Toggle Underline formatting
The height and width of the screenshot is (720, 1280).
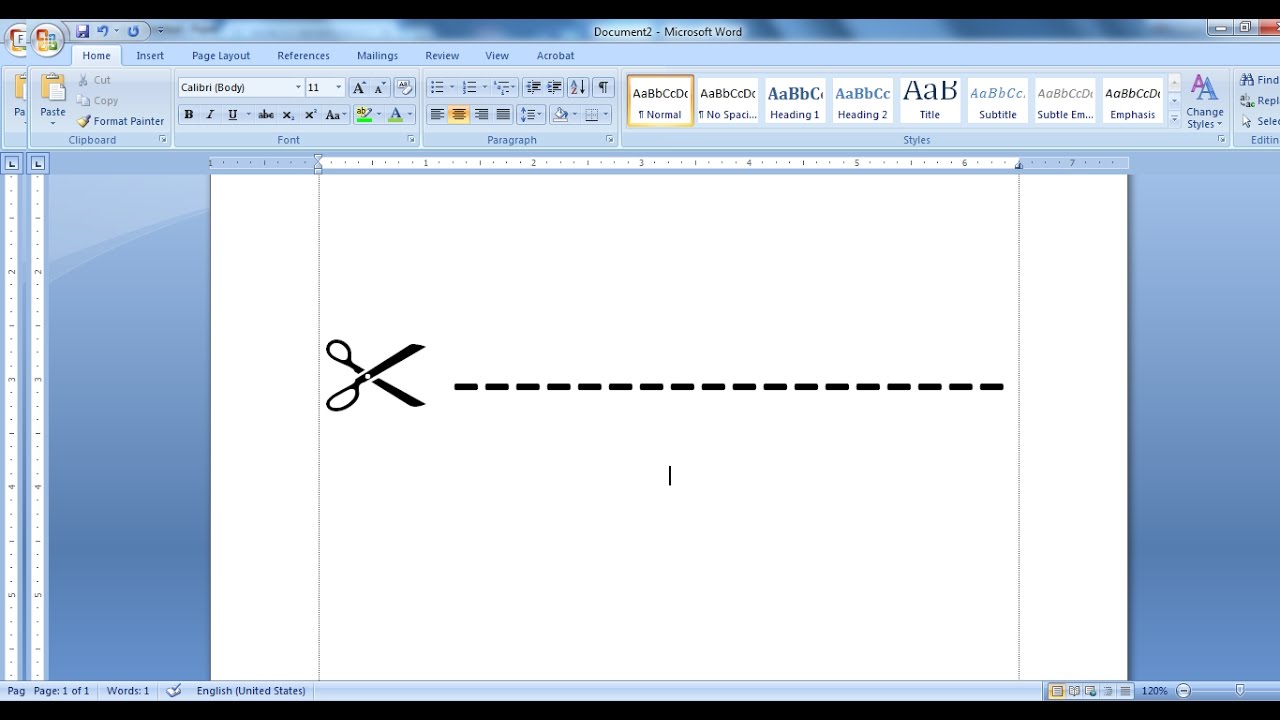pyautogui.click(x=232, y=115)
